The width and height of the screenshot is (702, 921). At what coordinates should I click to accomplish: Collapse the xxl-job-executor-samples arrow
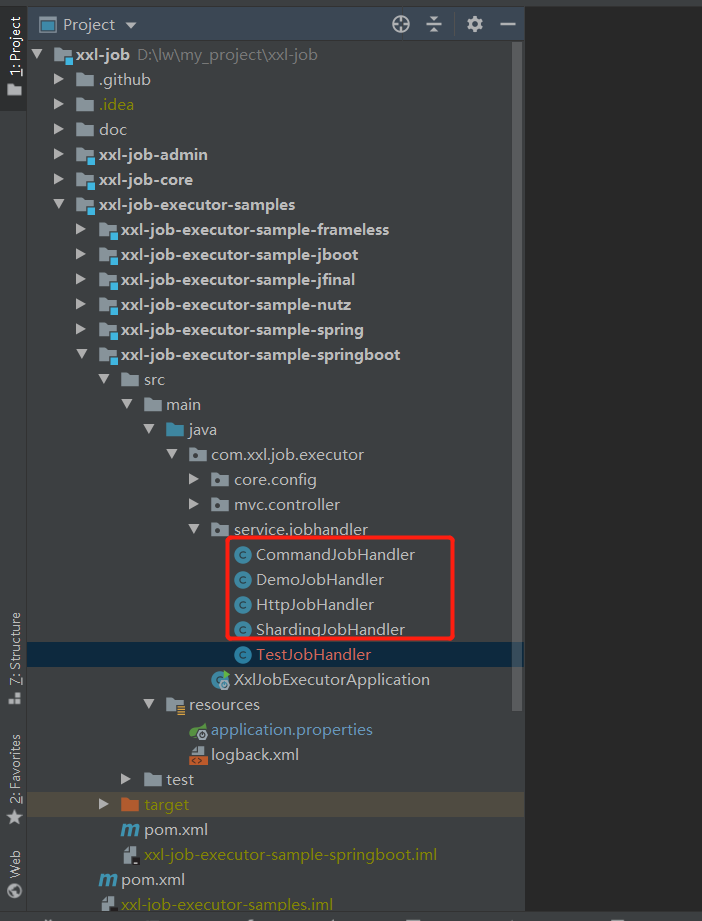59,204
